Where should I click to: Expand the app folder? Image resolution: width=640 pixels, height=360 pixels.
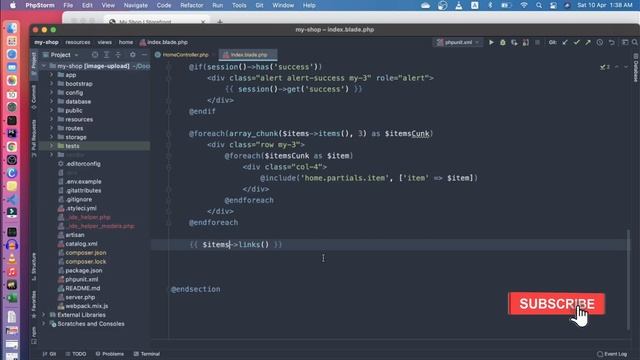[x=52, y=75]
